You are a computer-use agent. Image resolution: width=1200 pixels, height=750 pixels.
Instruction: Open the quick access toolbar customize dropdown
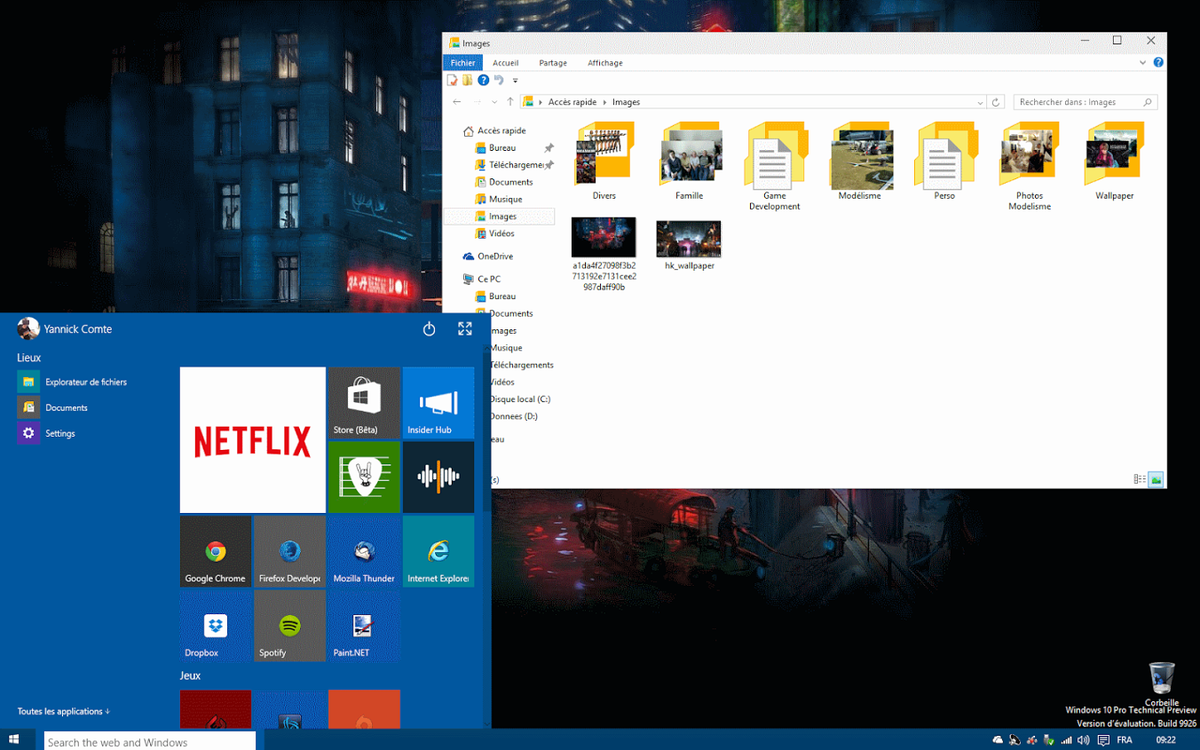click(x=515, y=81)
